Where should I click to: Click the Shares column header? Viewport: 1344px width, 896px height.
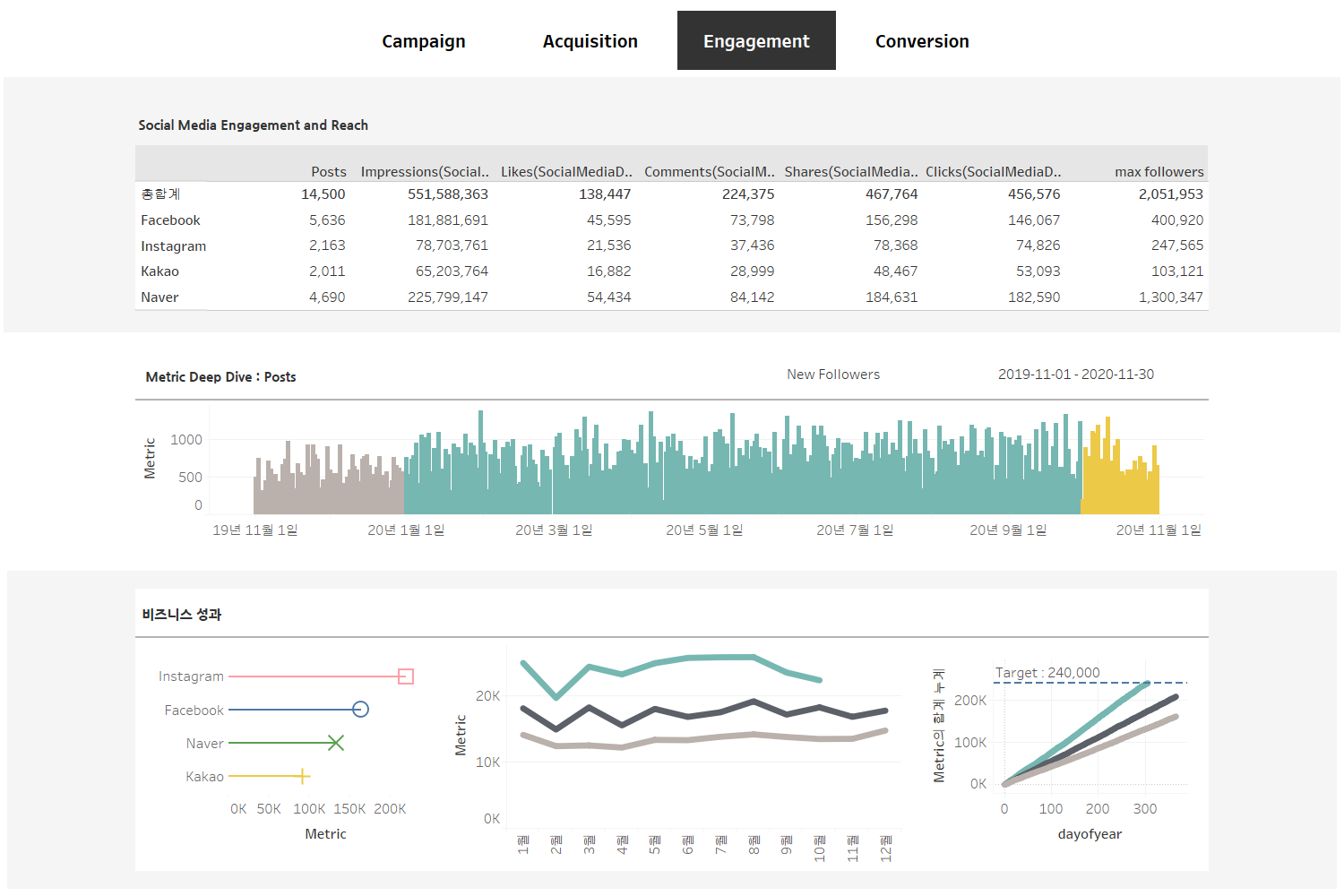851,172
